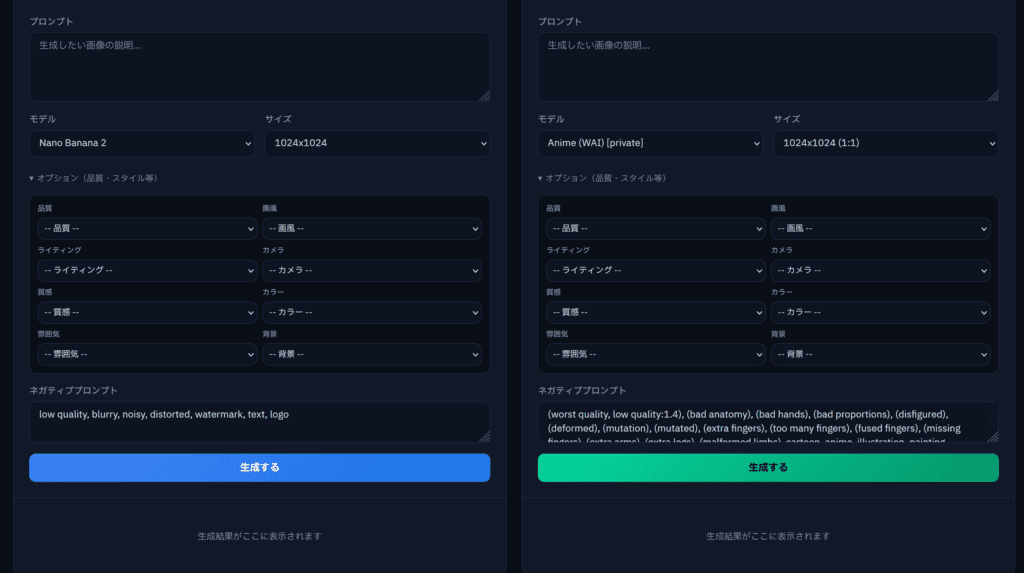Viewport: 1024px width, 573px height.
Task: Open the カラー dropdown in the Anime panel
Action: [880, 312]
